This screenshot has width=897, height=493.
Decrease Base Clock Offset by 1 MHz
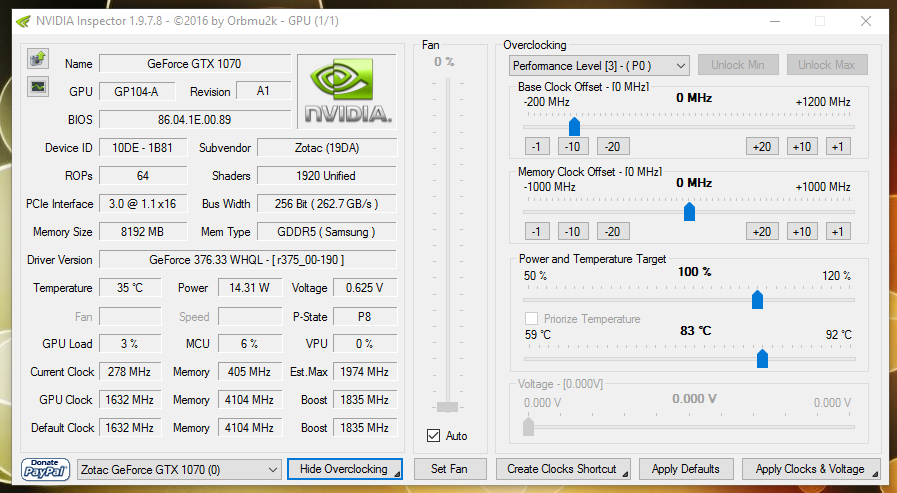point(537,146)
